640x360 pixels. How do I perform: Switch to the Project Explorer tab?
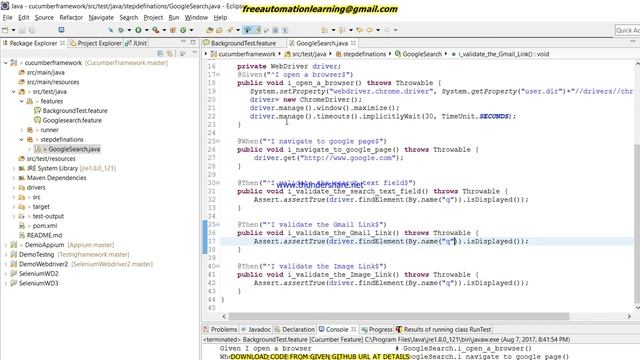(96, 43)
